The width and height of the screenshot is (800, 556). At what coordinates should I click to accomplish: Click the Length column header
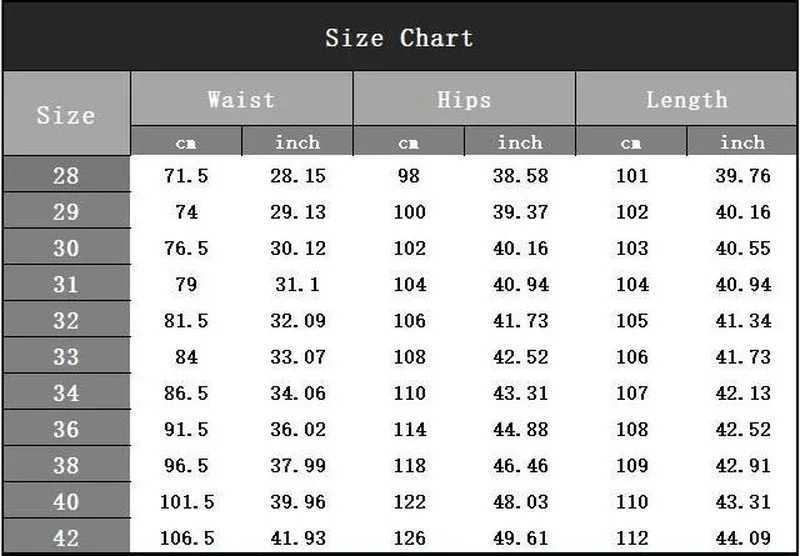[686, 100]
